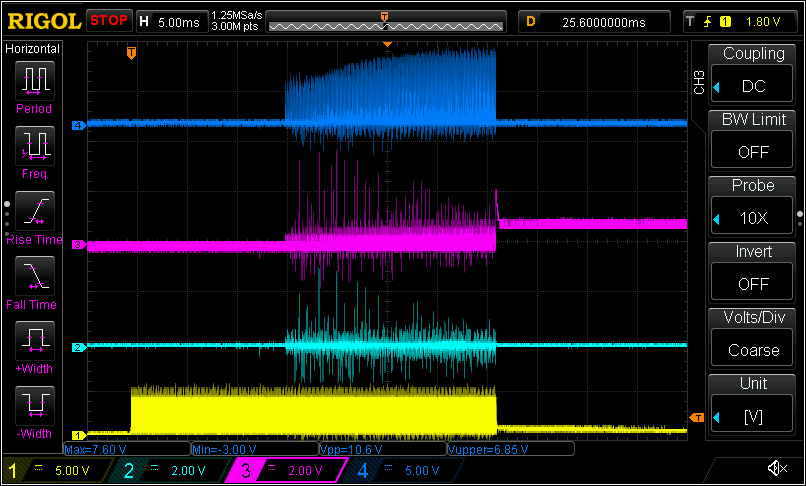Click the Horizontal menu label
The image size is (806, 486).
pyautogui.click(x=33, y=48)
